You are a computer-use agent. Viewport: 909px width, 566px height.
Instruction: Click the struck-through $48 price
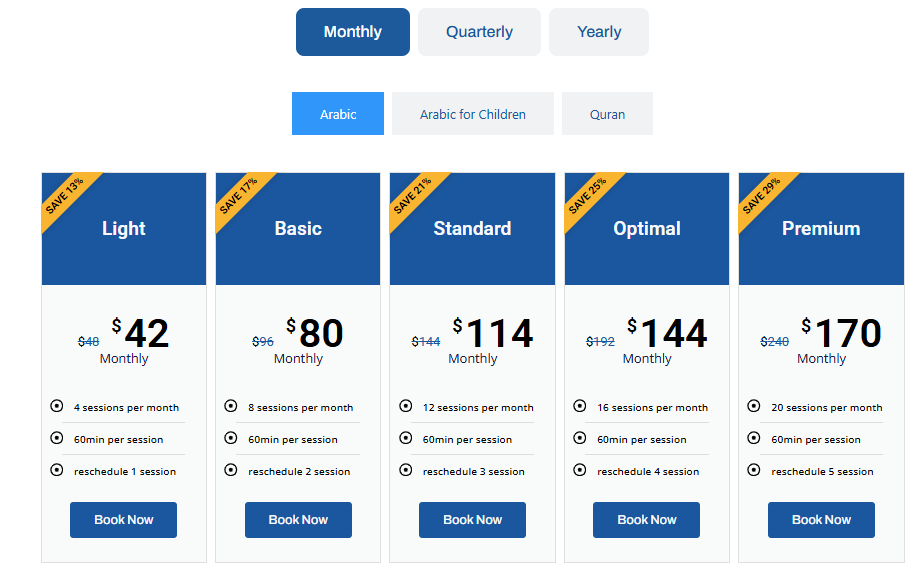pyautogui.click(x=89, y=342)
